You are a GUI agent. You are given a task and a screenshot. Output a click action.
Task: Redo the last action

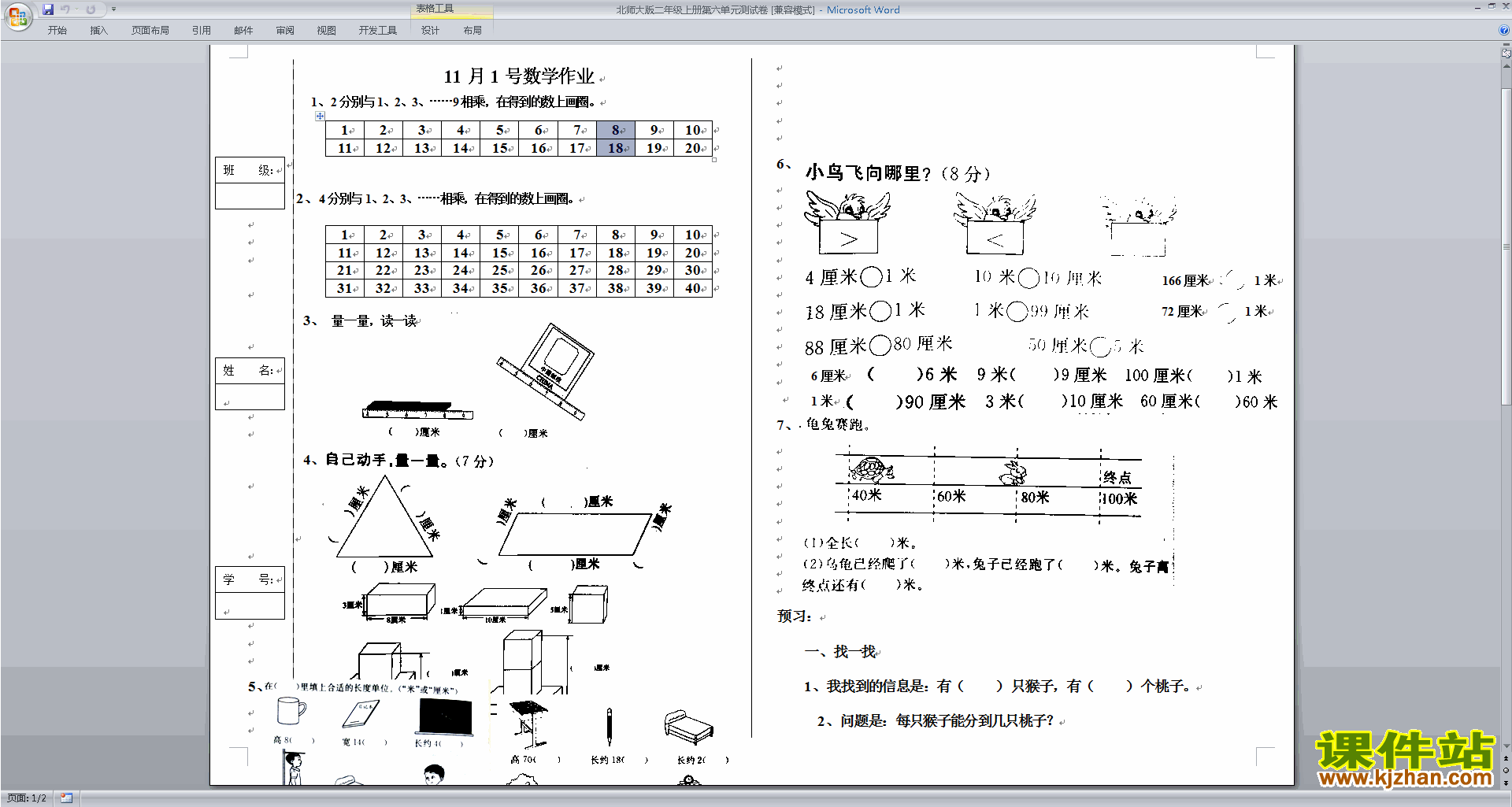pos(91,9)
